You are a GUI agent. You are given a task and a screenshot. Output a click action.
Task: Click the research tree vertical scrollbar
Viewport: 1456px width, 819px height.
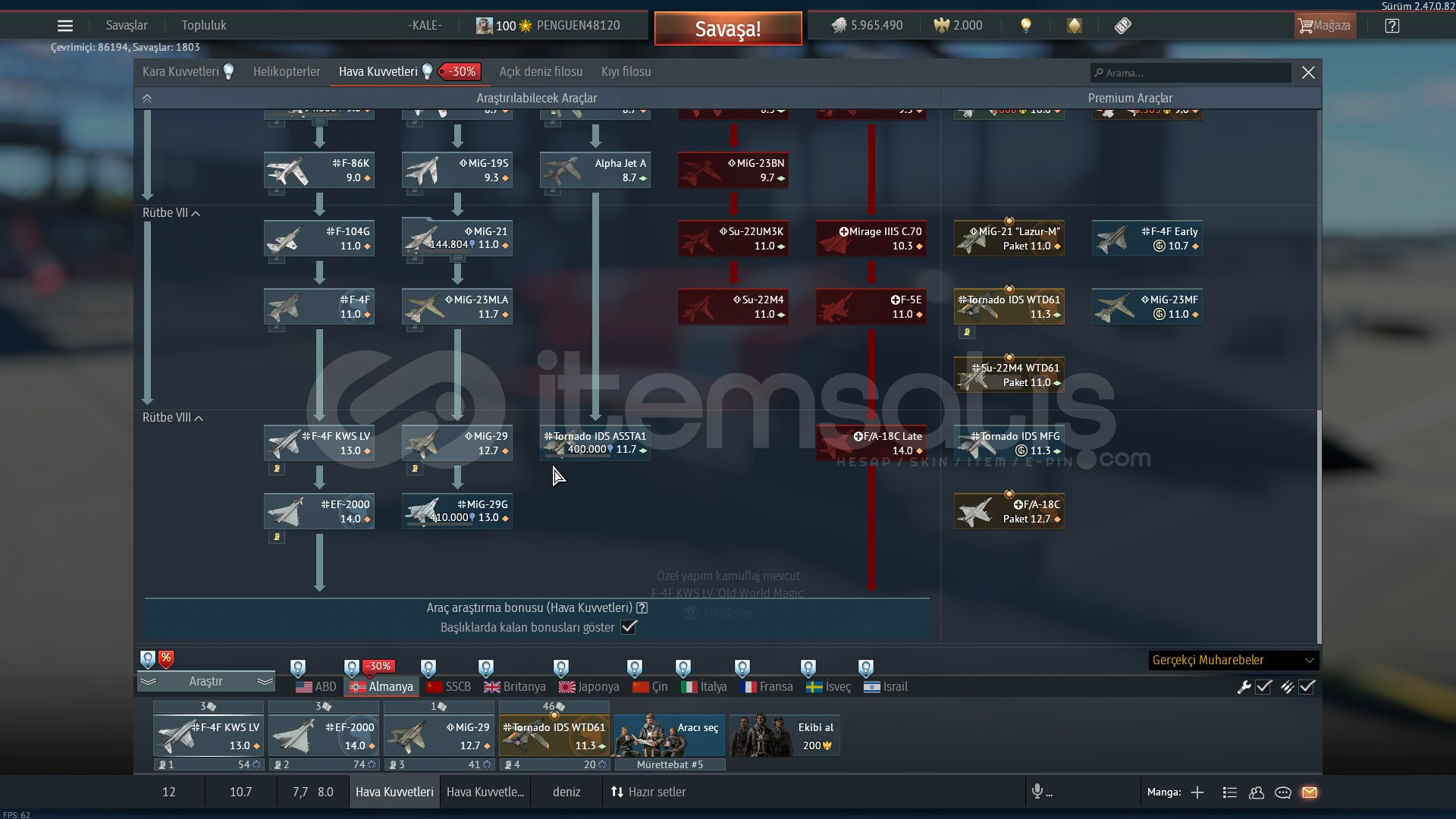pyautogui.click(x=1319, y=527)
